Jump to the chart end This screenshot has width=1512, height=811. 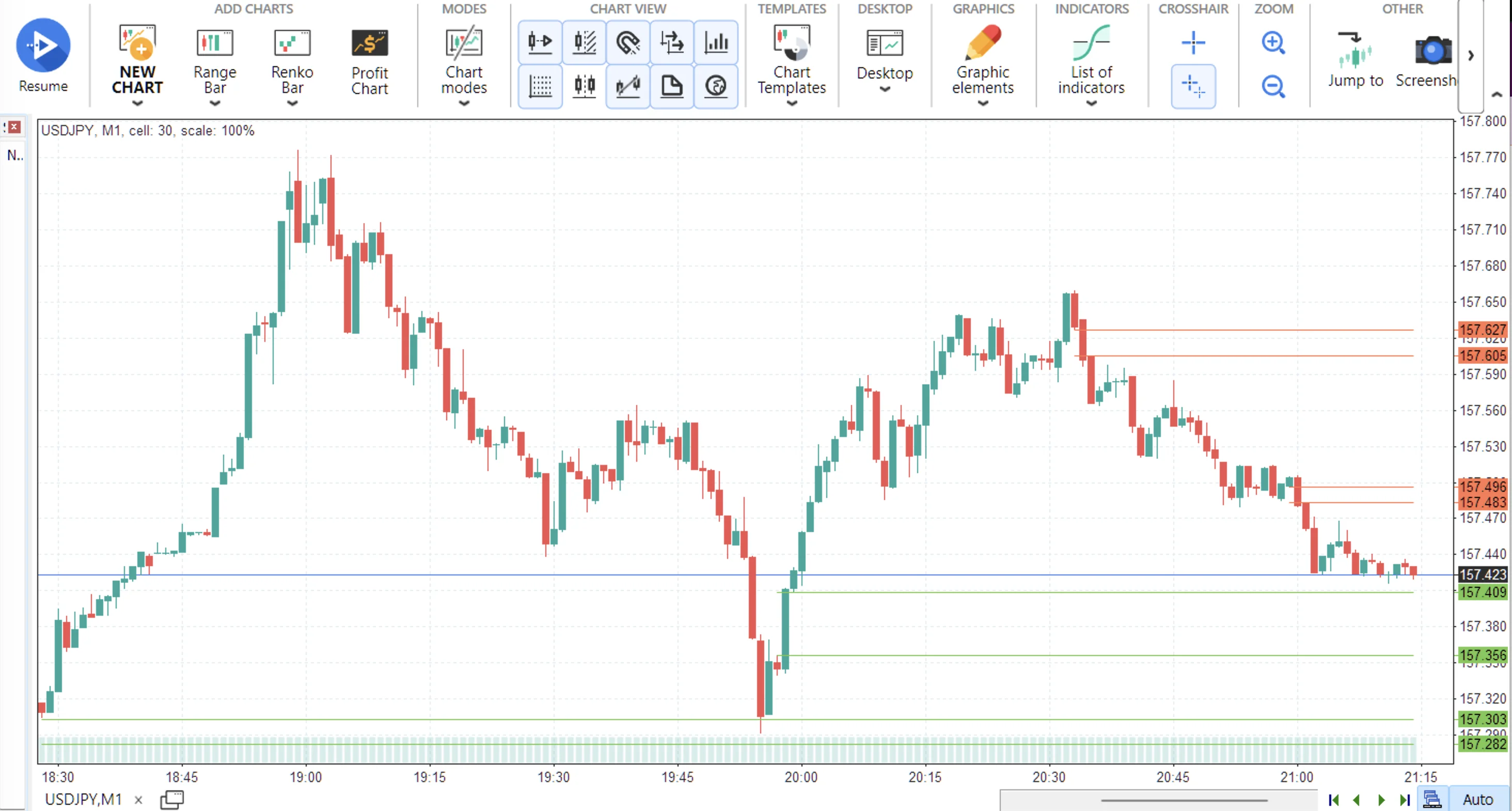click(1405, 800)
